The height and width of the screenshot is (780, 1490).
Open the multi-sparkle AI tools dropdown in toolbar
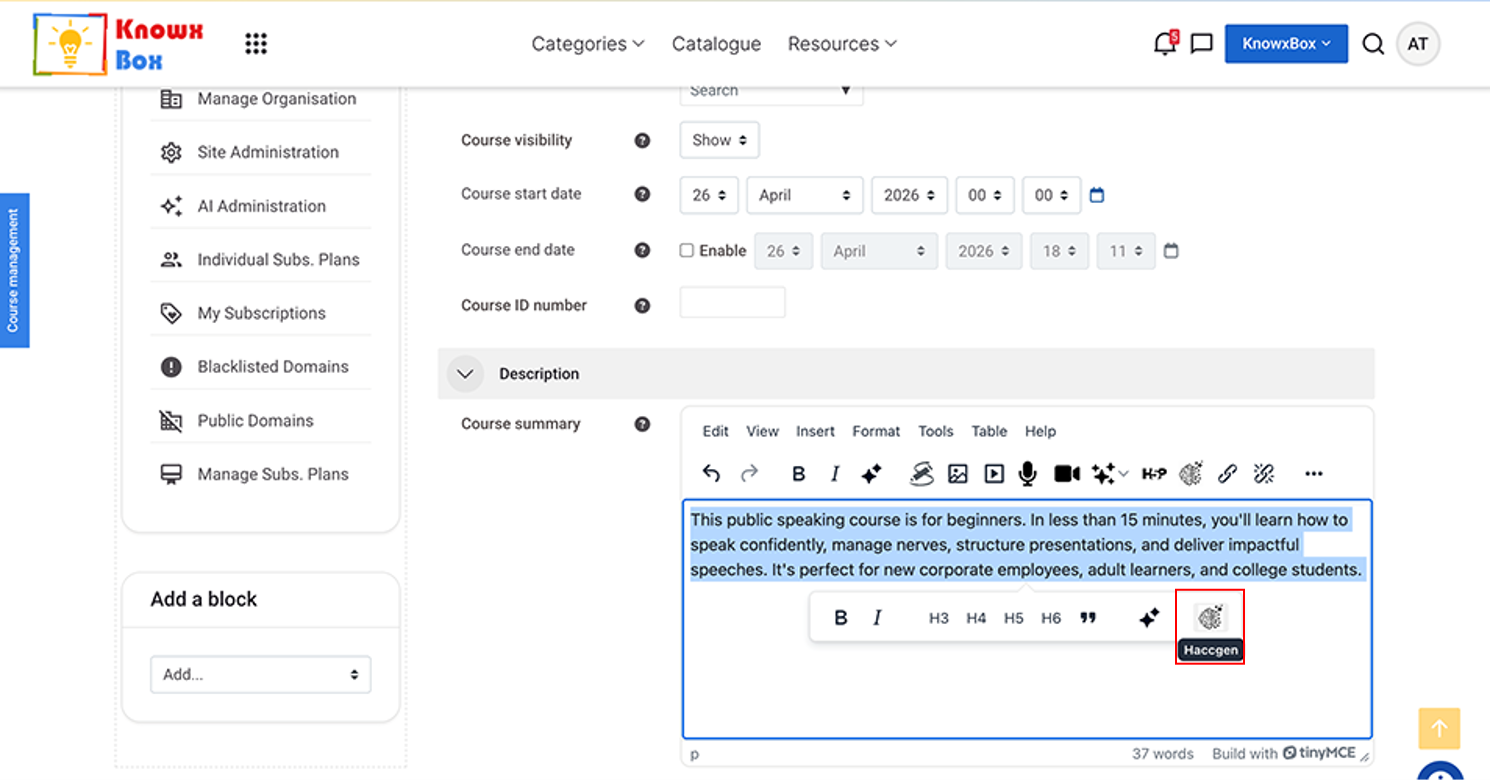click(1110, 474)
